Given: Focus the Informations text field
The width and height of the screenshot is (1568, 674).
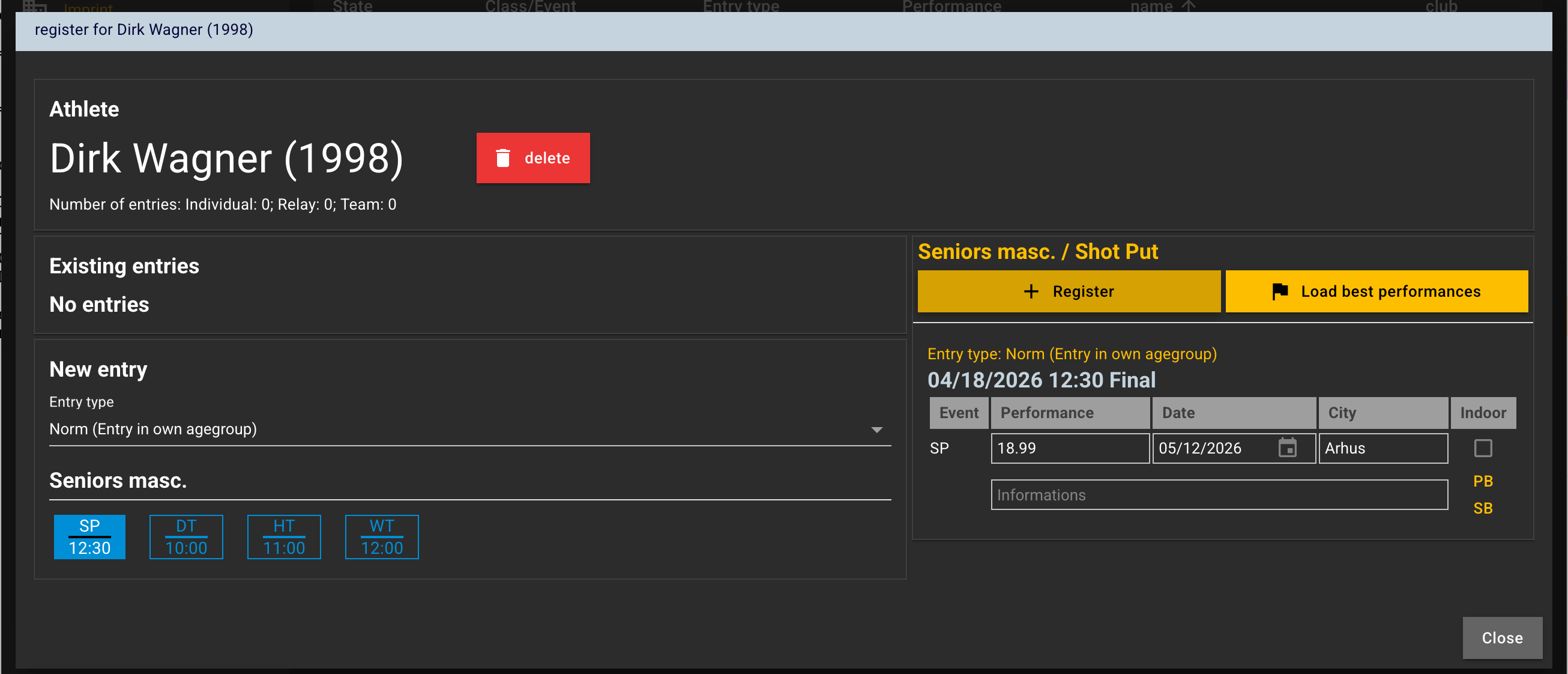Looking at the screenshot, I should coord(1219,495).
